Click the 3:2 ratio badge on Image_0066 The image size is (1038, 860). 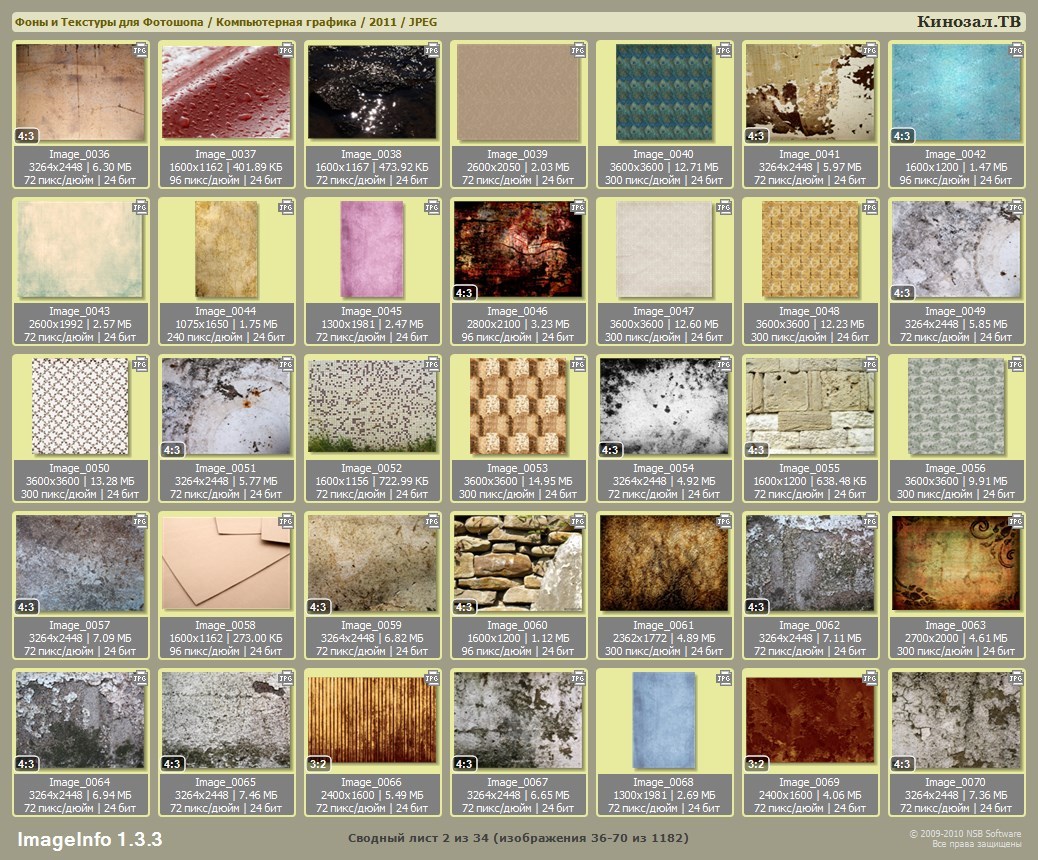[x=319, y=764]
